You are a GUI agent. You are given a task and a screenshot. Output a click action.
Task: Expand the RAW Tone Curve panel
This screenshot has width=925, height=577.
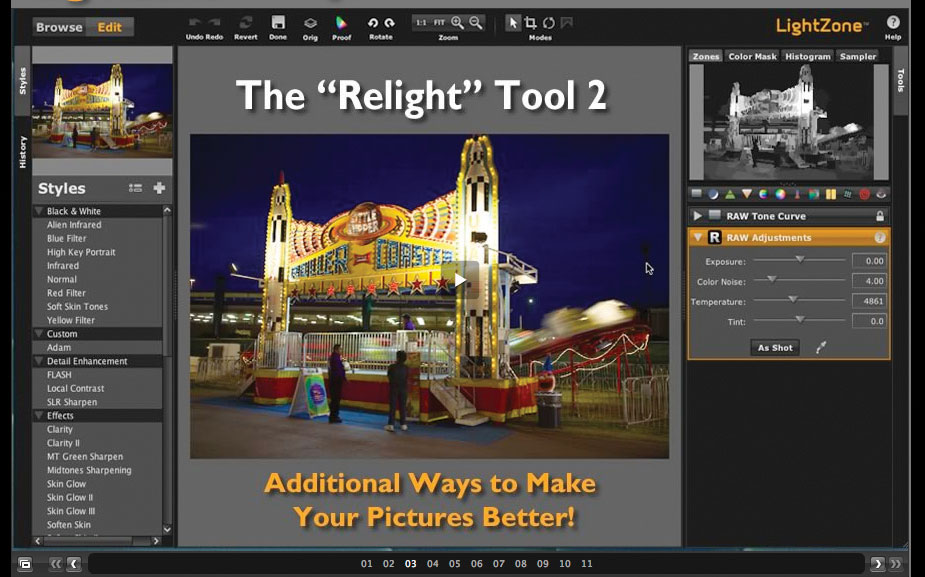[x=696, y=215]
